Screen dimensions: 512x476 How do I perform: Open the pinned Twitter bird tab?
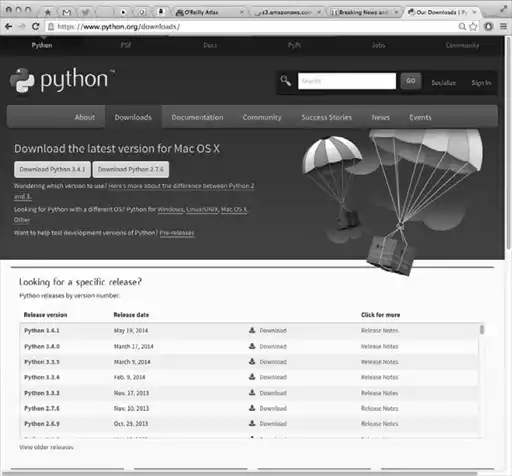click(x=85, y=12)
